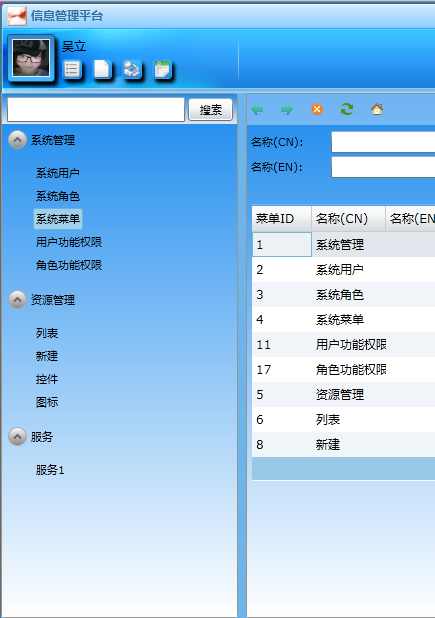Click the home icon in toolbar
Screen dimensions: 435x618
tap(377, 109)
